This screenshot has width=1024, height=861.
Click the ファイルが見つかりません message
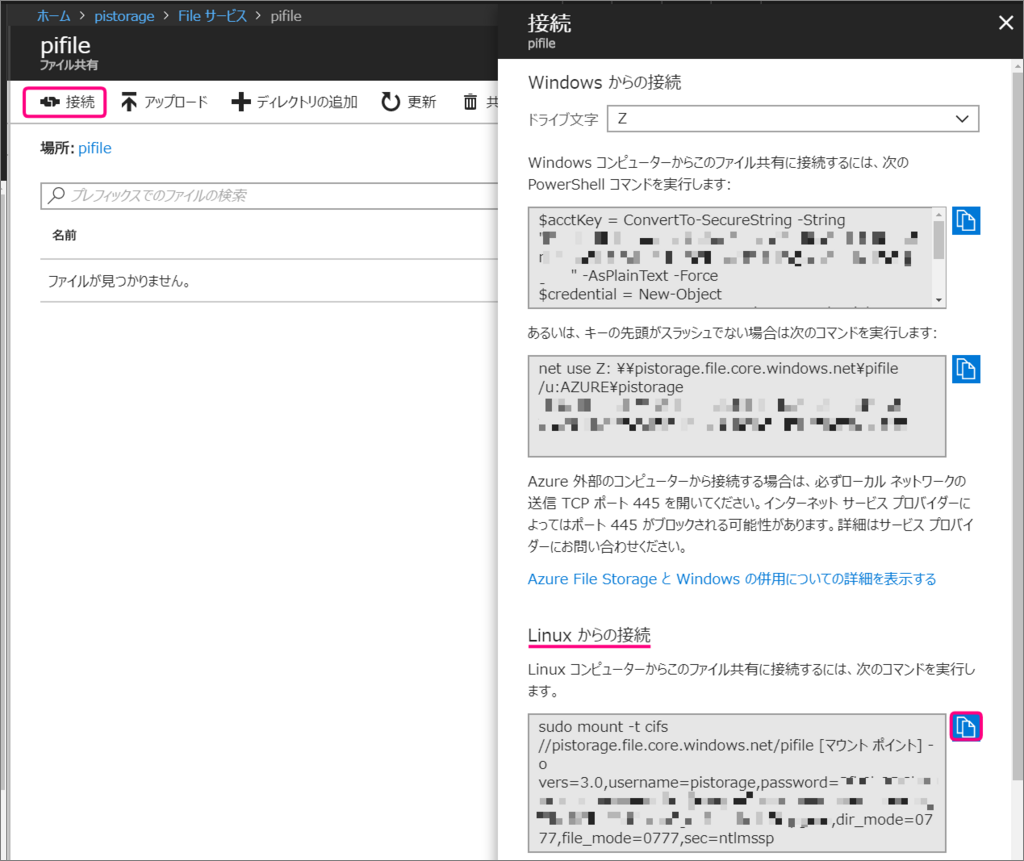(119, 282)
